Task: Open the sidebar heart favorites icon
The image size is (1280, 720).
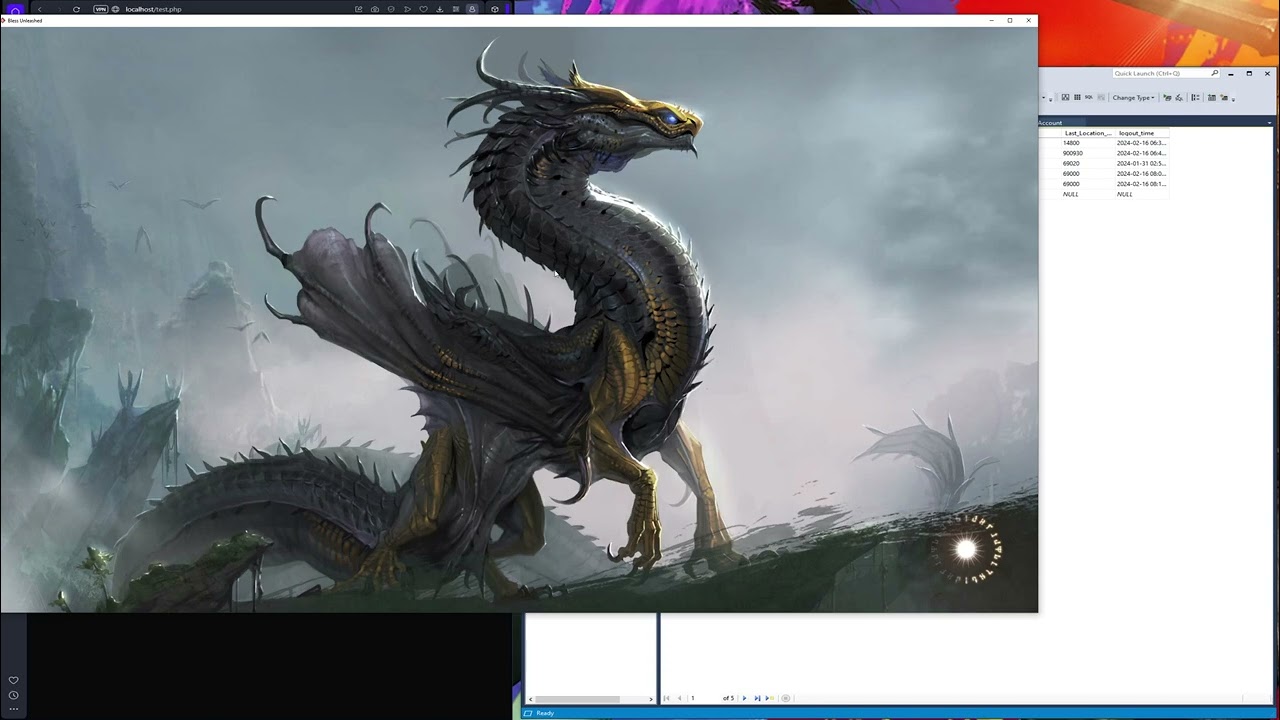Action: [x=13, y=680]
